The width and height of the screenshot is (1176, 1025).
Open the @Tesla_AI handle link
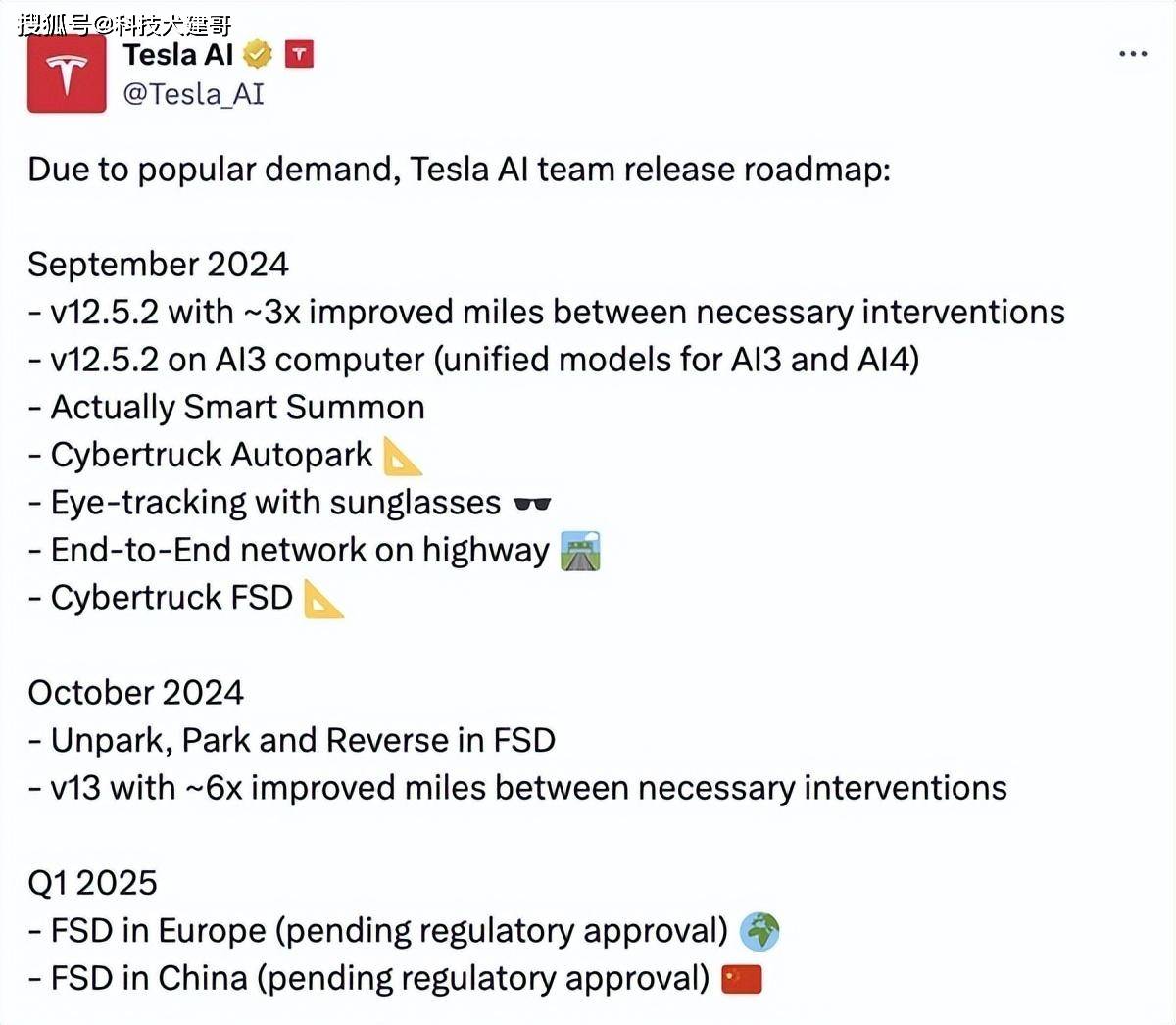pyautogui.click(x=193, y=94)
